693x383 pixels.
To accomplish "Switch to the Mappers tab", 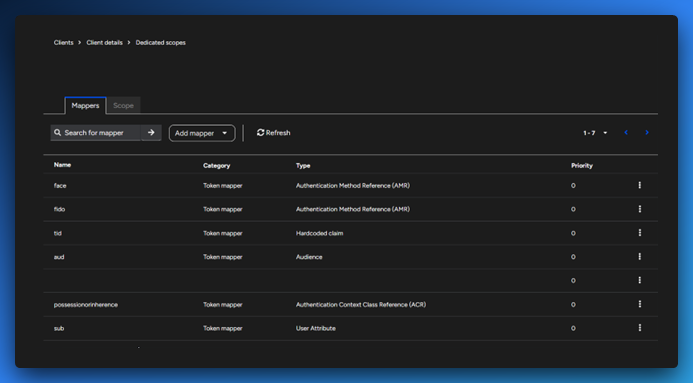I will coord(85,106).
